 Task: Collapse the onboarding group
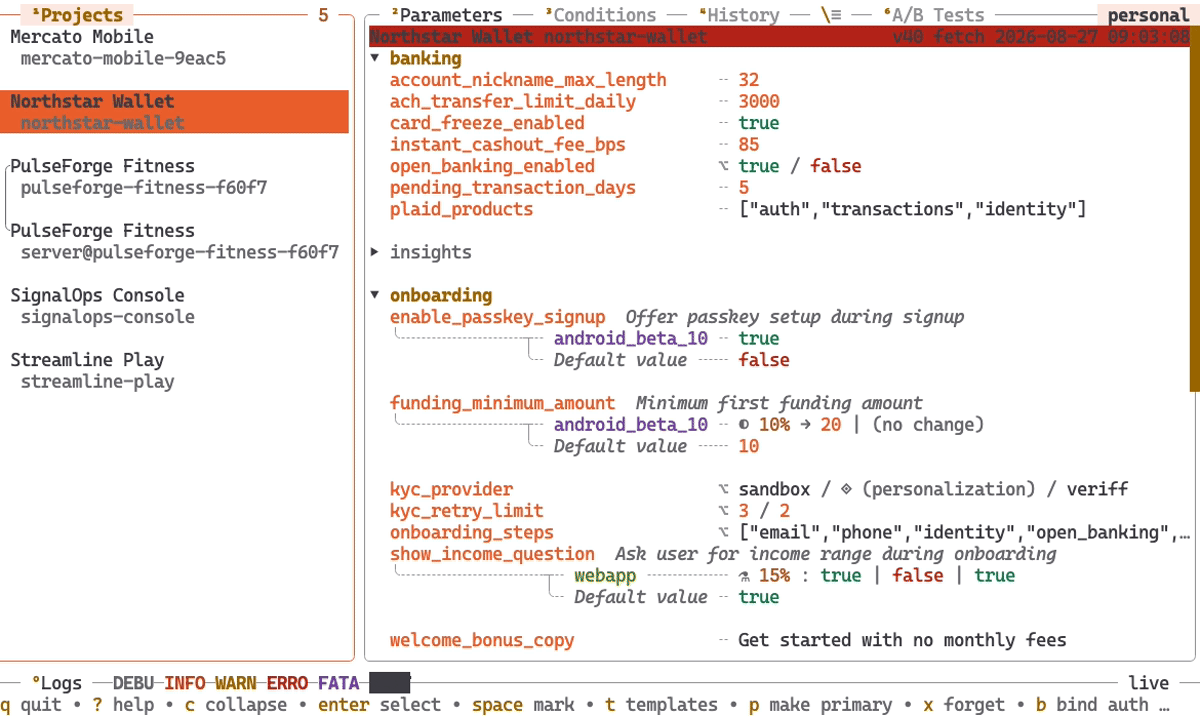375,295
